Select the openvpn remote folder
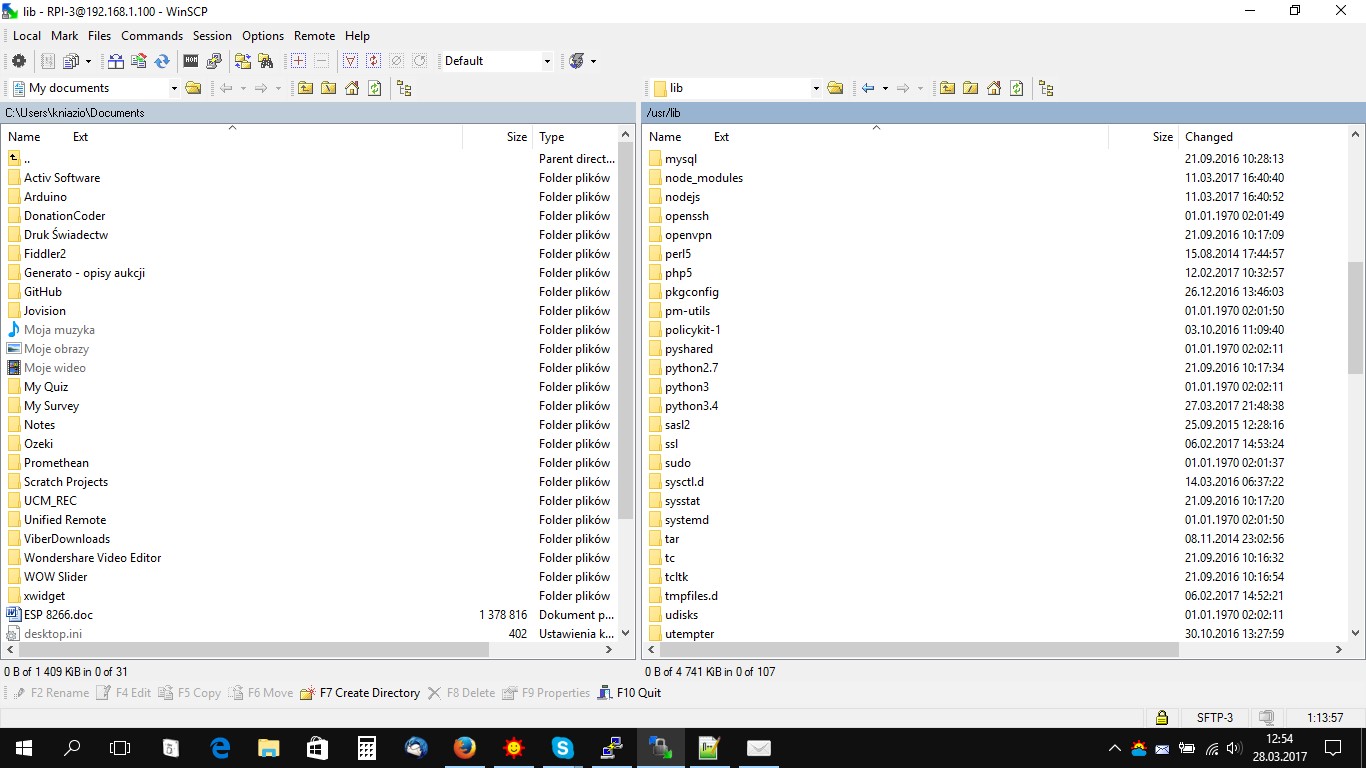Screen dimensions: 1366x768 (x=688, y=235)
